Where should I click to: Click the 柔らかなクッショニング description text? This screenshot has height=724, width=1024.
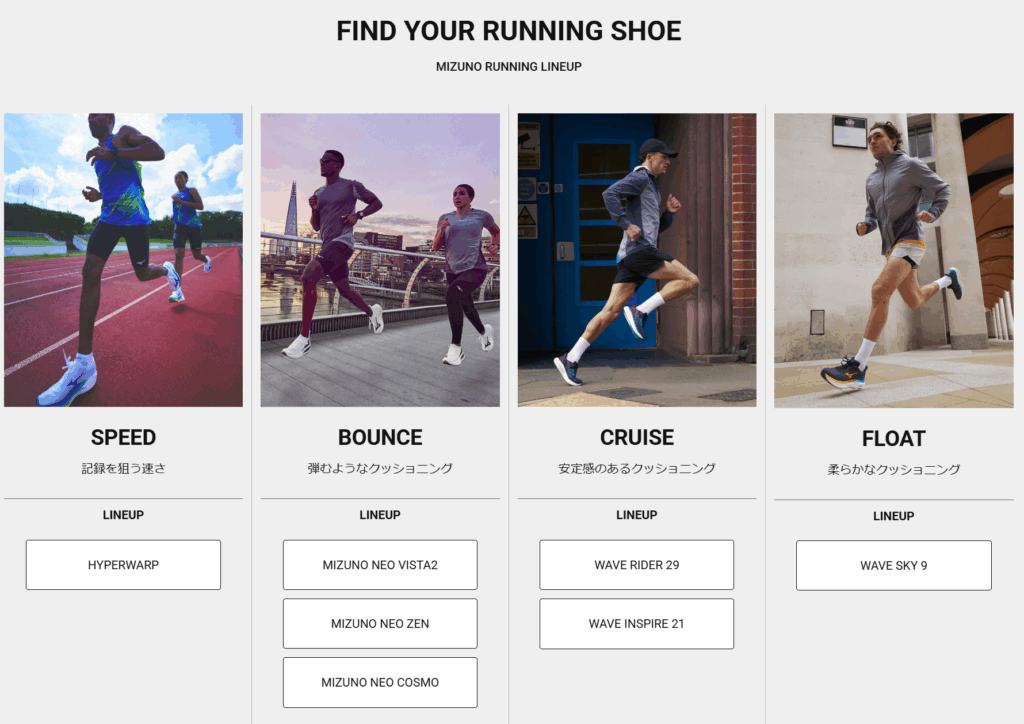(894, 469)
